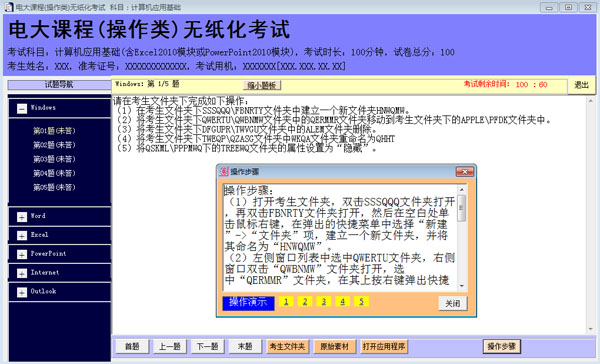Expand the Excel section

coord(22,236)
